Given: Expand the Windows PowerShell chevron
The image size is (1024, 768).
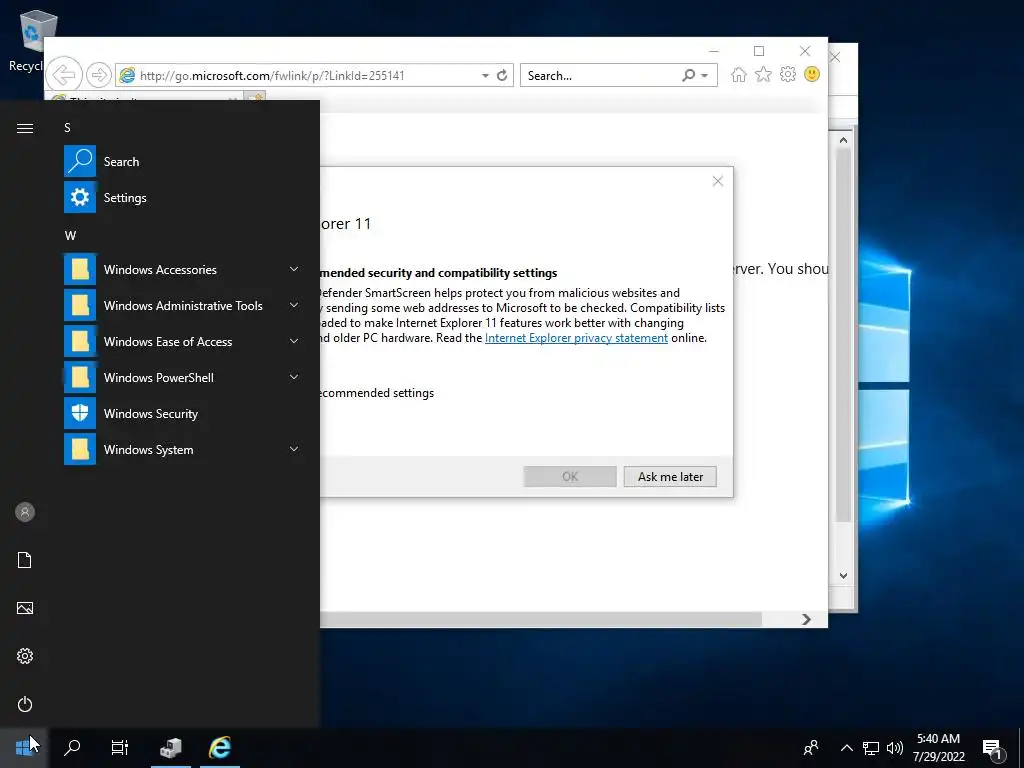Looking at the screenshot, I should pos(294,377).
